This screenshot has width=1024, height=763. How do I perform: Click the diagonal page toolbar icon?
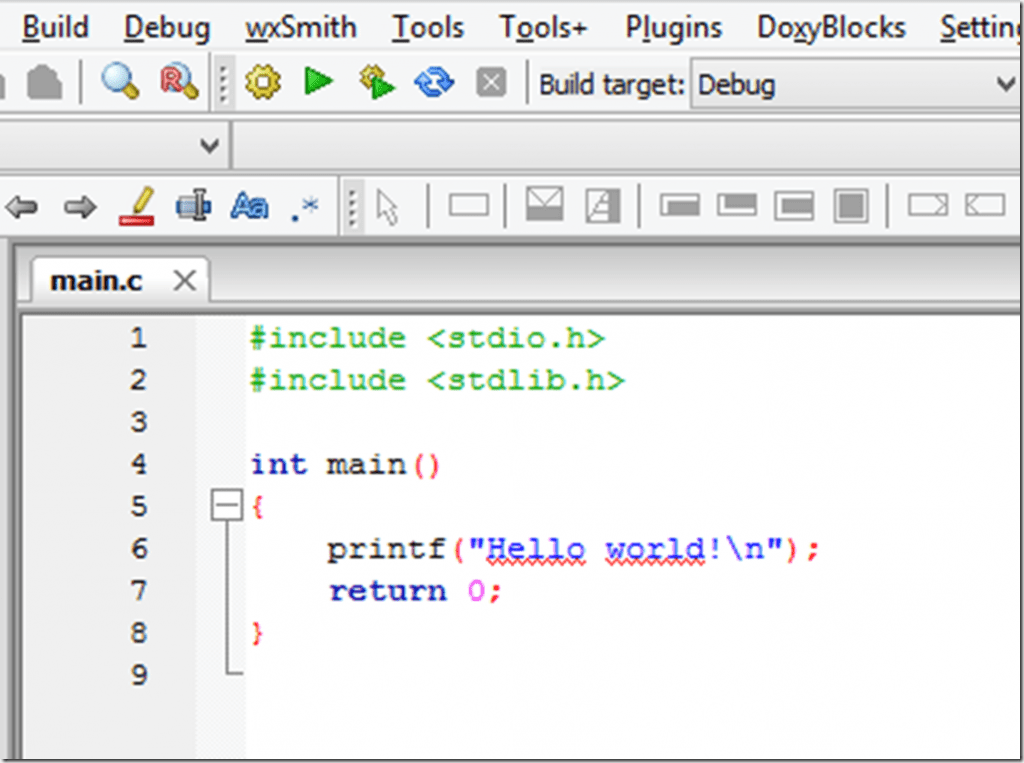[x=603, y=206]
